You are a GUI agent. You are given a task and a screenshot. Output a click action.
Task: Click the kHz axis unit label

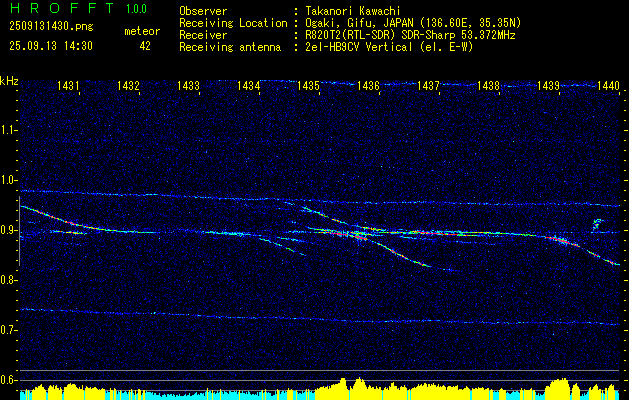(9, 81)
